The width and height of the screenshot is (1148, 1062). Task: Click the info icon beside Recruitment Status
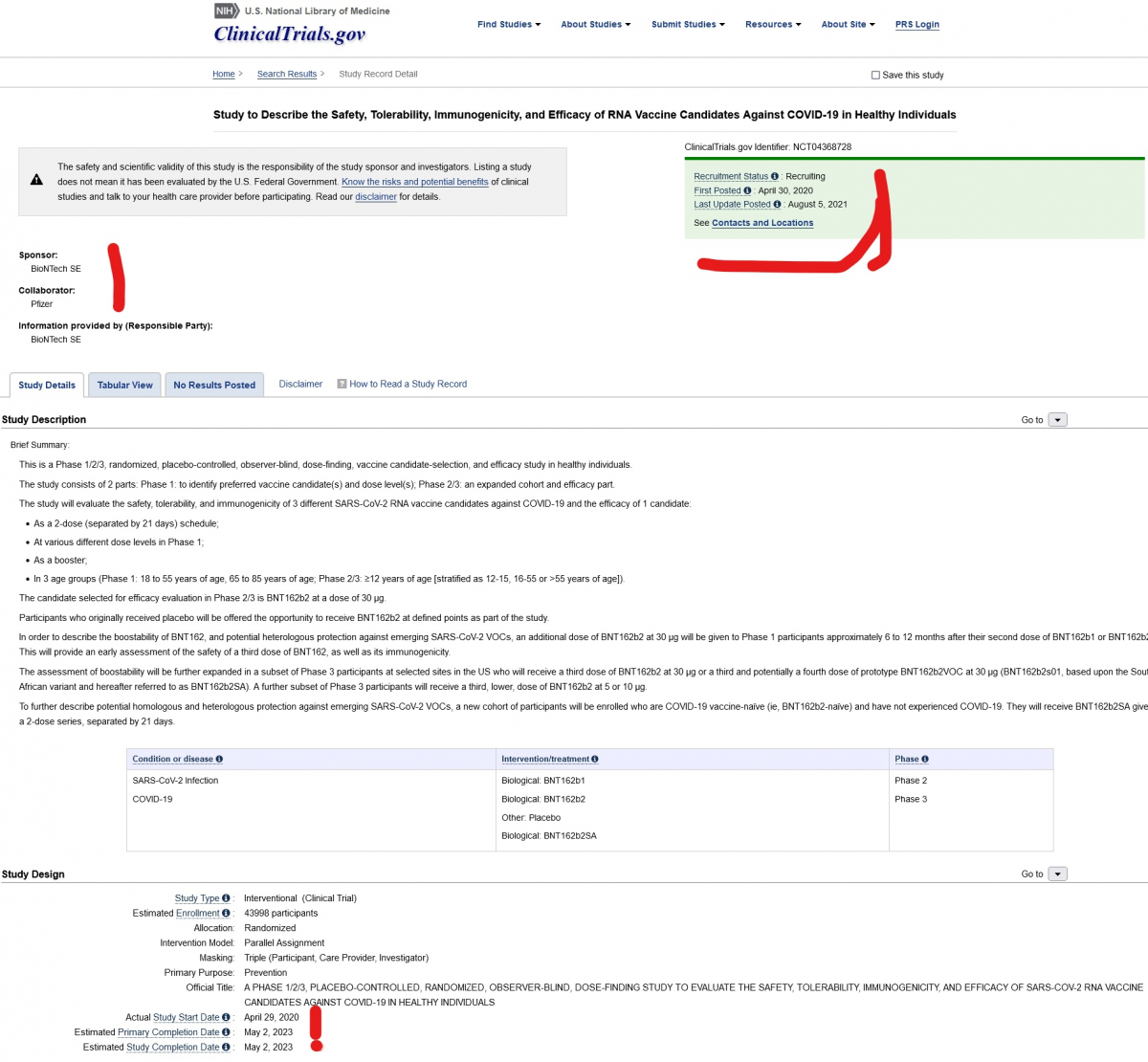pyautogui.click(x=775, y=176)
